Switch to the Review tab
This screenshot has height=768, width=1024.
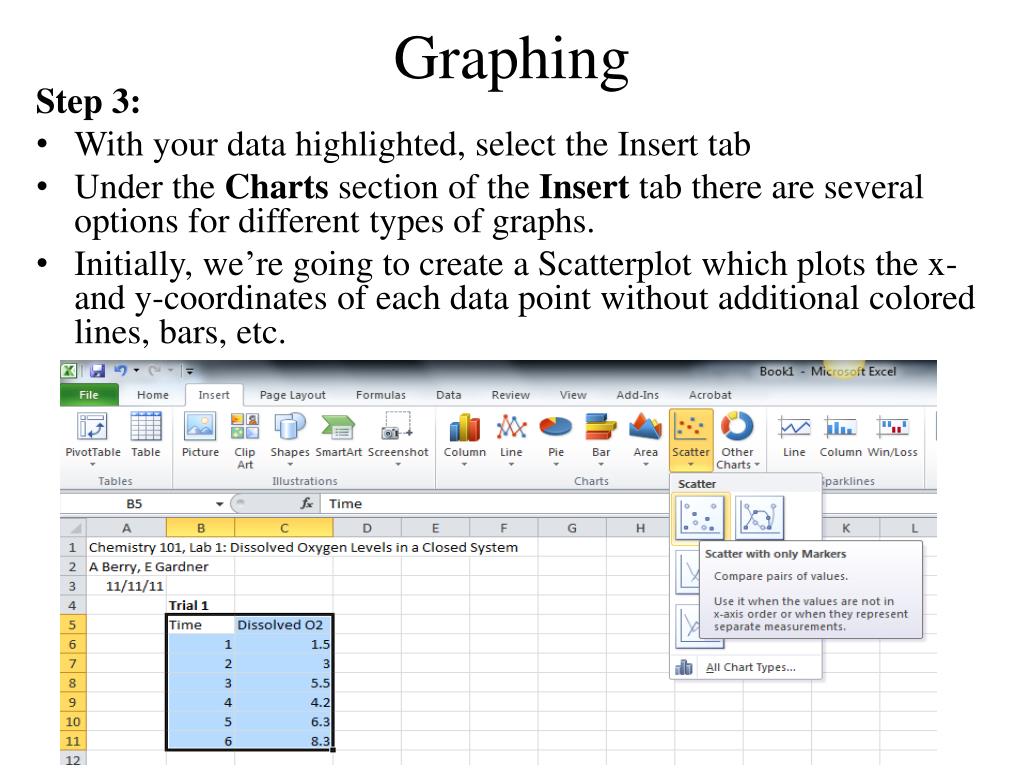pos(511,394)
